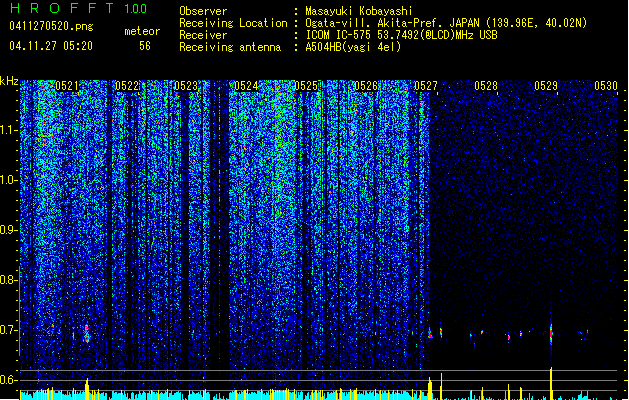Click the strong meteor echo near 0529
Image resolution: width=629 pixels, height=400 pixels.
551,334
